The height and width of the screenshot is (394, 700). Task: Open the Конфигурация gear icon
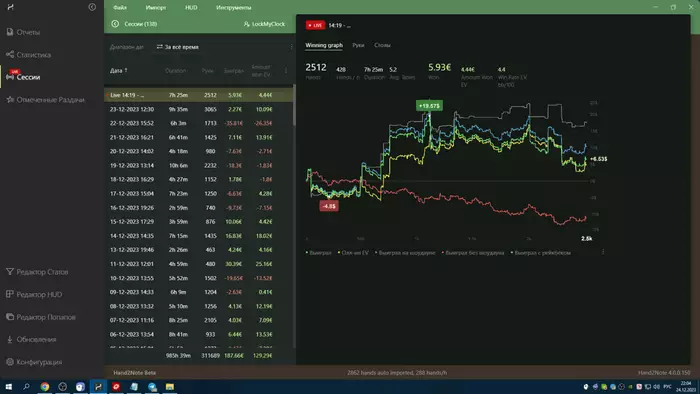click(10, 362)
